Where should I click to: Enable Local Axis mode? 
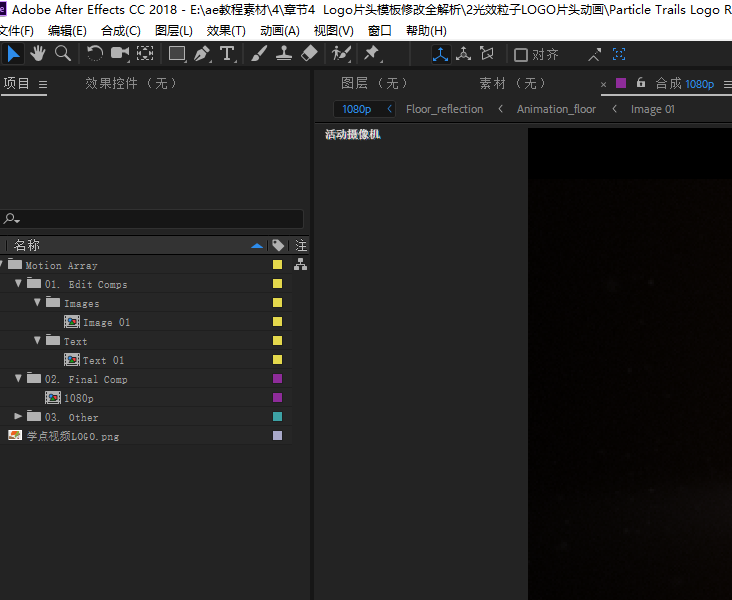coord(440,54)
